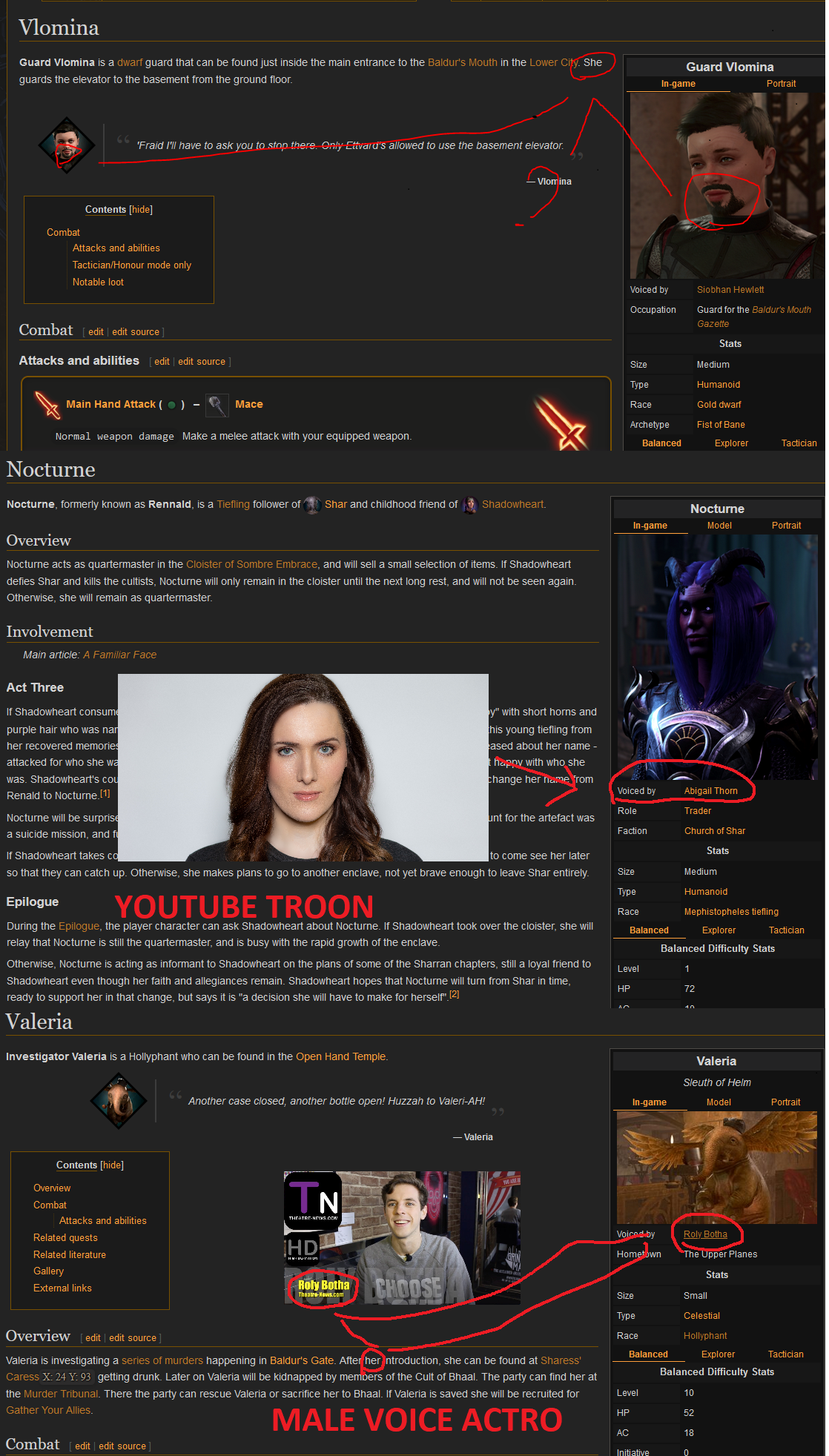Open Valeria's in-game hollyphant image
The height and width of the screenshot is (1456, 829).
coord(716,1168)
